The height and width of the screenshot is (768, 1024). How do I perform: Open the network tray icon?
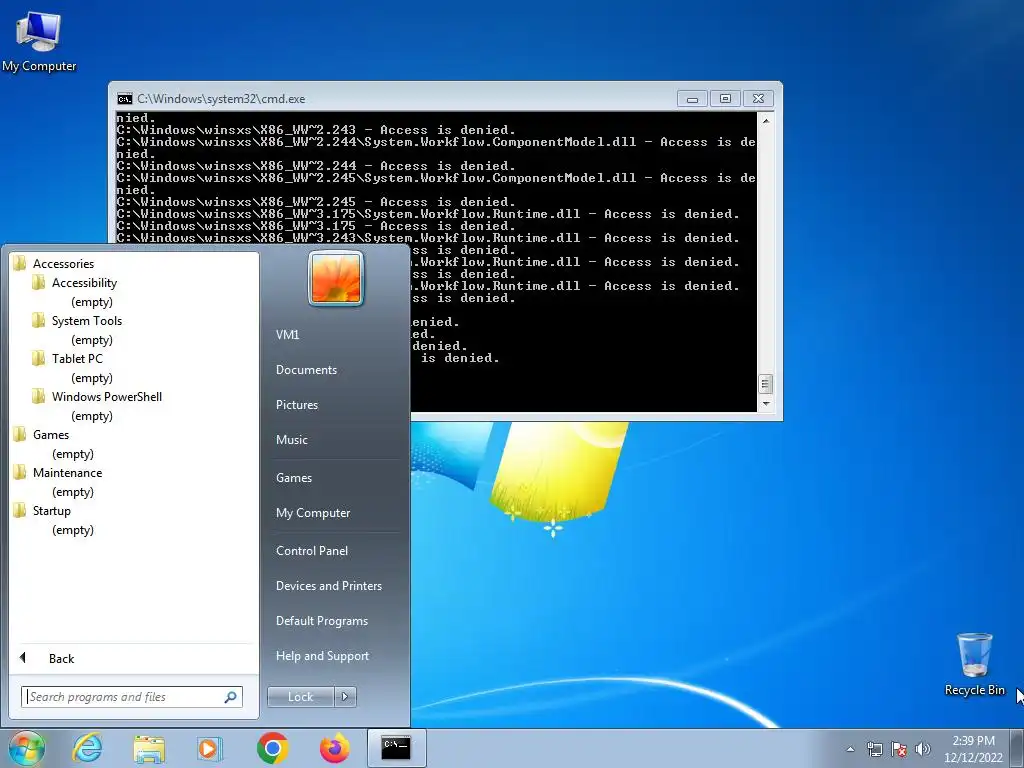coord(874,749)
